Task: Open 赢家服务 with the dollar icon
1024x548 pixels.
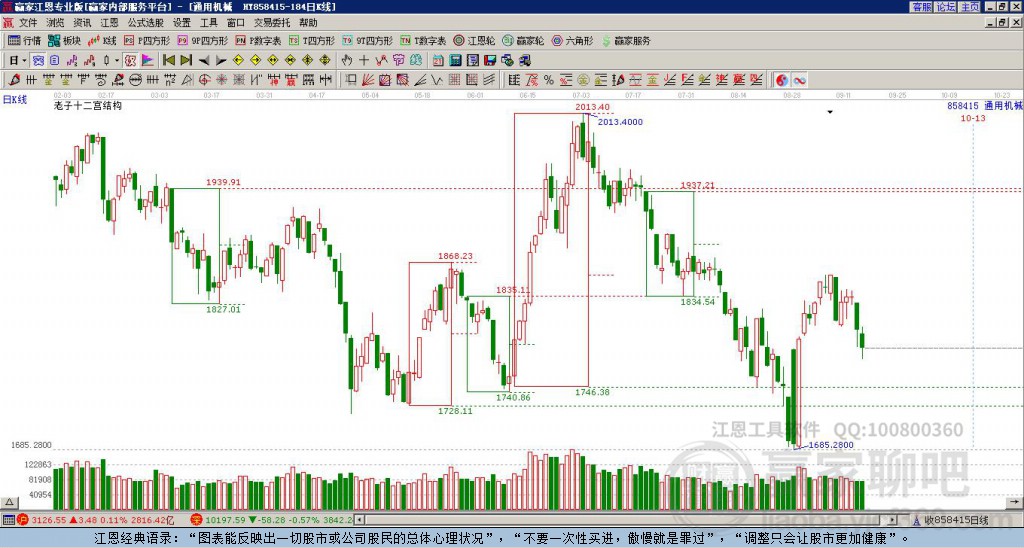Action: click(626, 40)
